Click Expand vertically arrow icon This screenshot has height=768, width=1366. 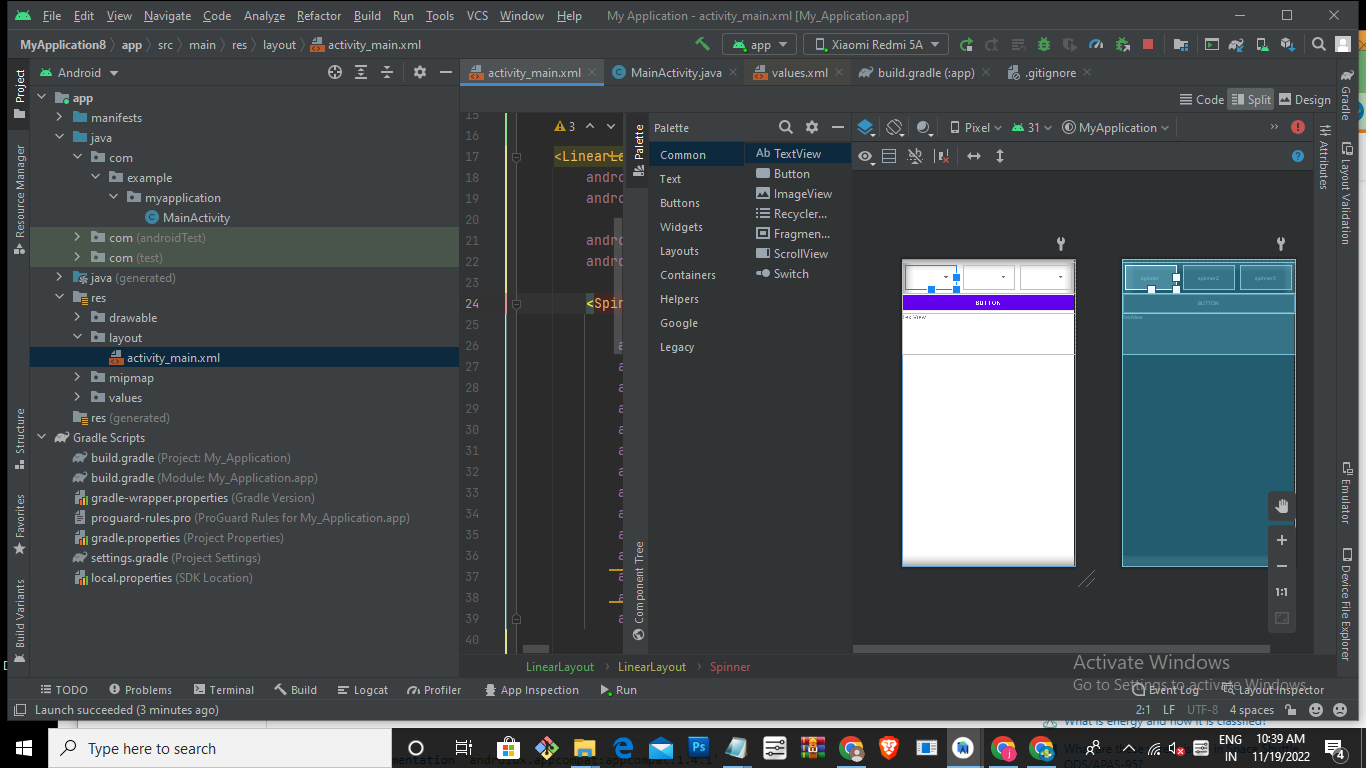[999, 156]
